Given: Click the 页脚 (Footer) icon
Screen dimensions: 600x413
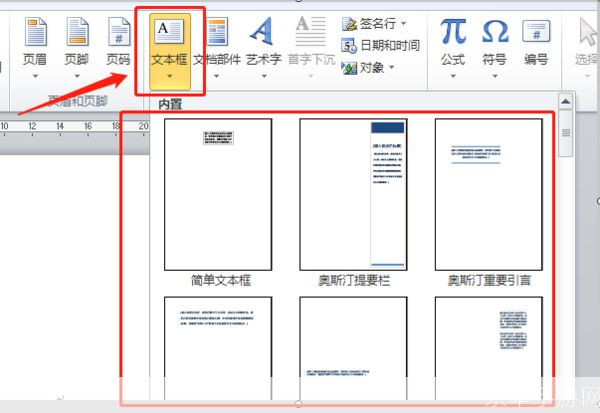Looking at the screenshot, I should pos(77,31).
